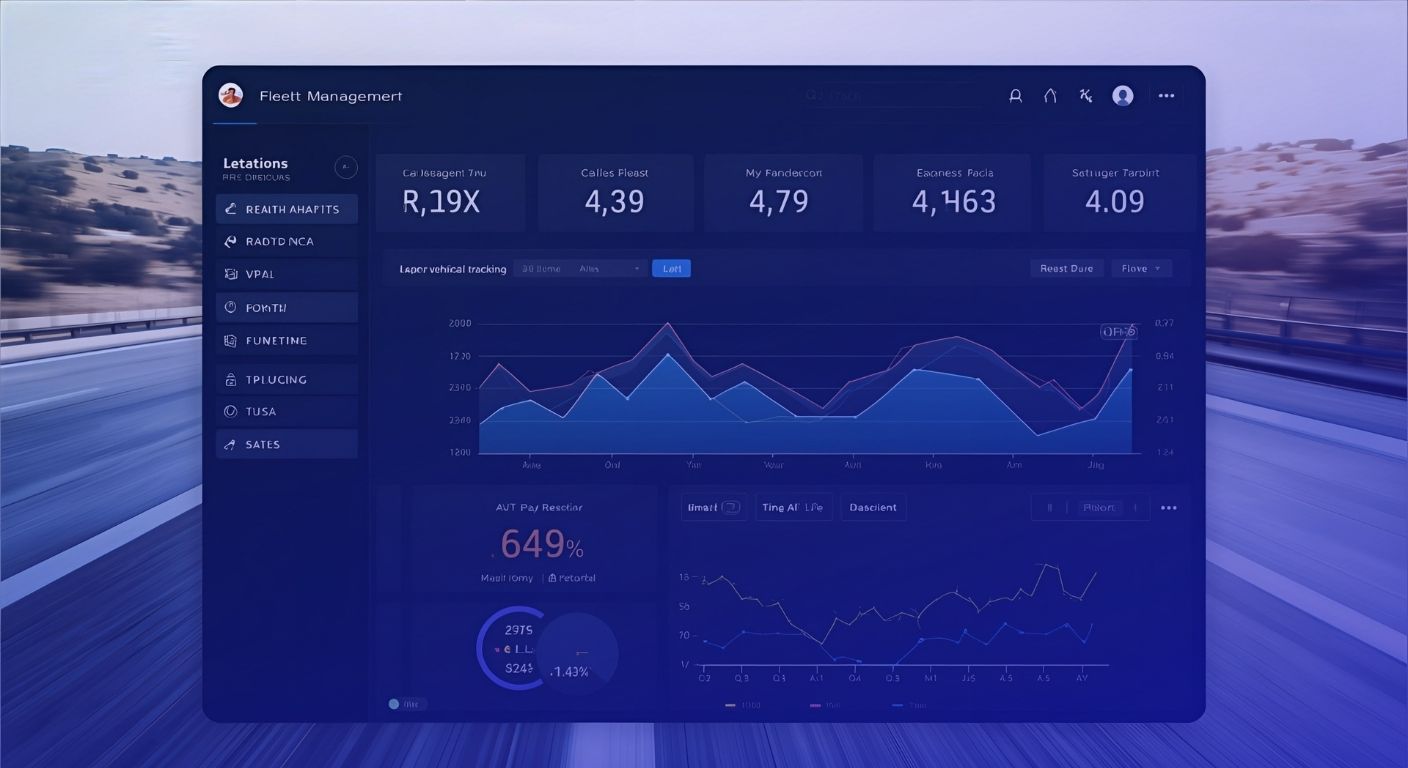Image resolution: width=1408 pixels, height=768 pixels.
Task: Open the Flove dropdown
Action: 1141,268
